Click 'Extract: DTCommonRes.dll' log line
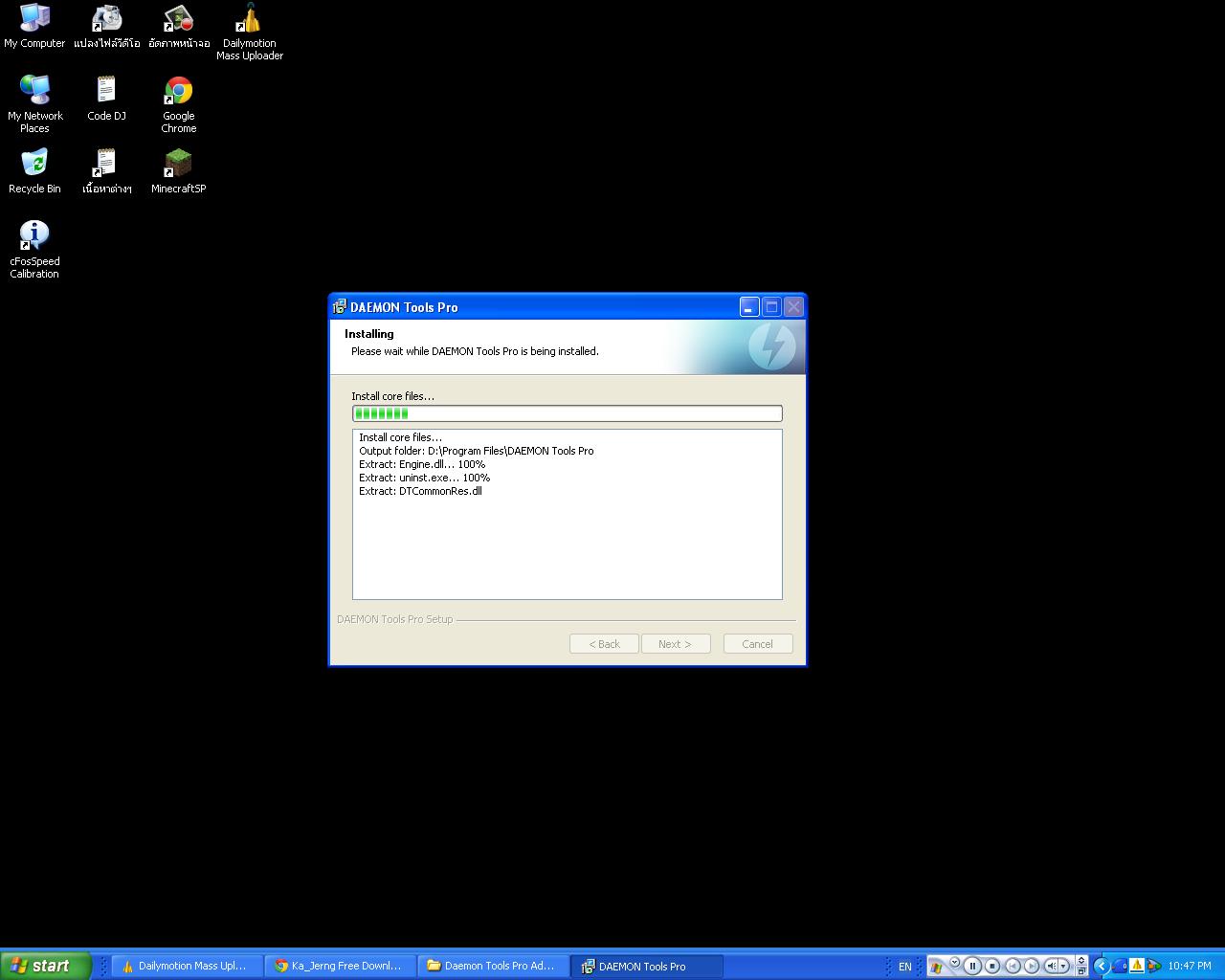 point(421,491)
